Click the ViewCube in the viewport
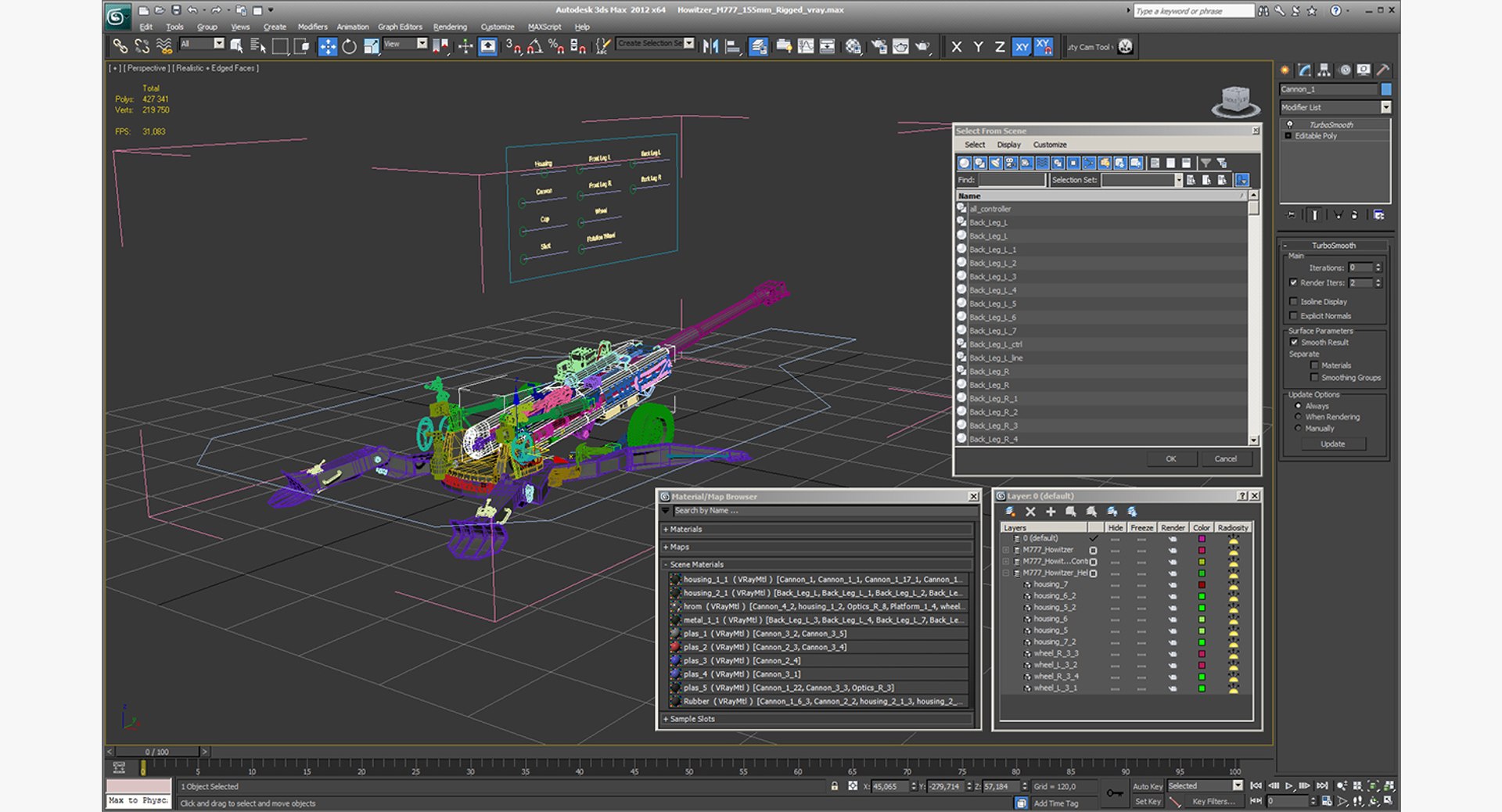1502x812 pixels. click(x=1235, y=101)
